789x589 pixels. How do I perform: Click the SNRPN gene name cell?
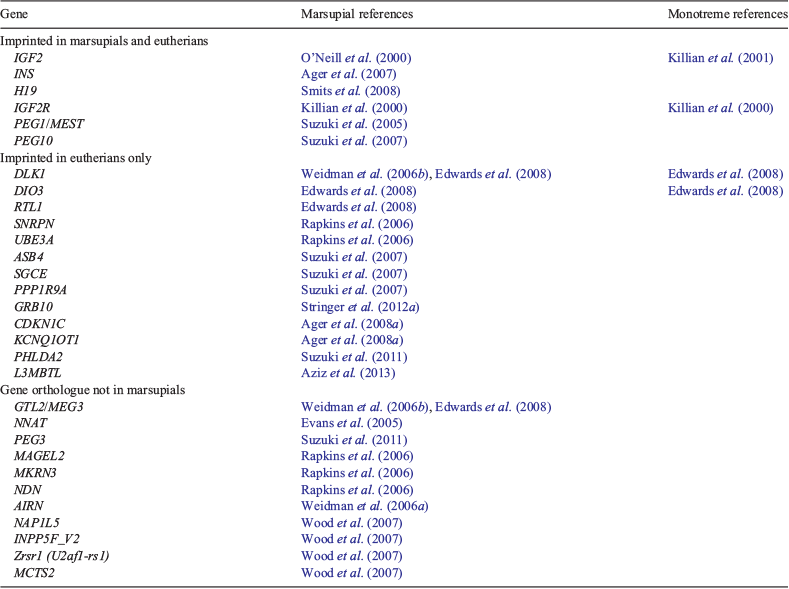click(x=34, y=224)
